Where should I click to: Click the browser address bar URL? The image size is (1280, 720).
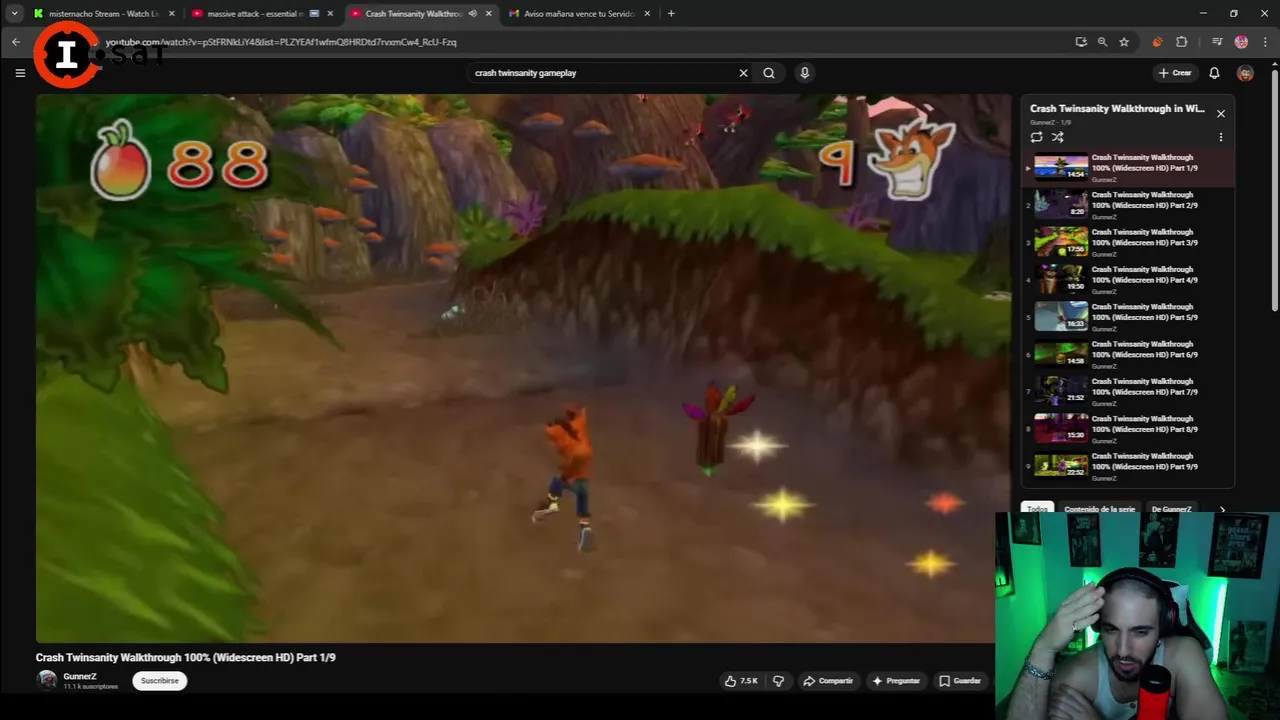(x=280, y=42)
